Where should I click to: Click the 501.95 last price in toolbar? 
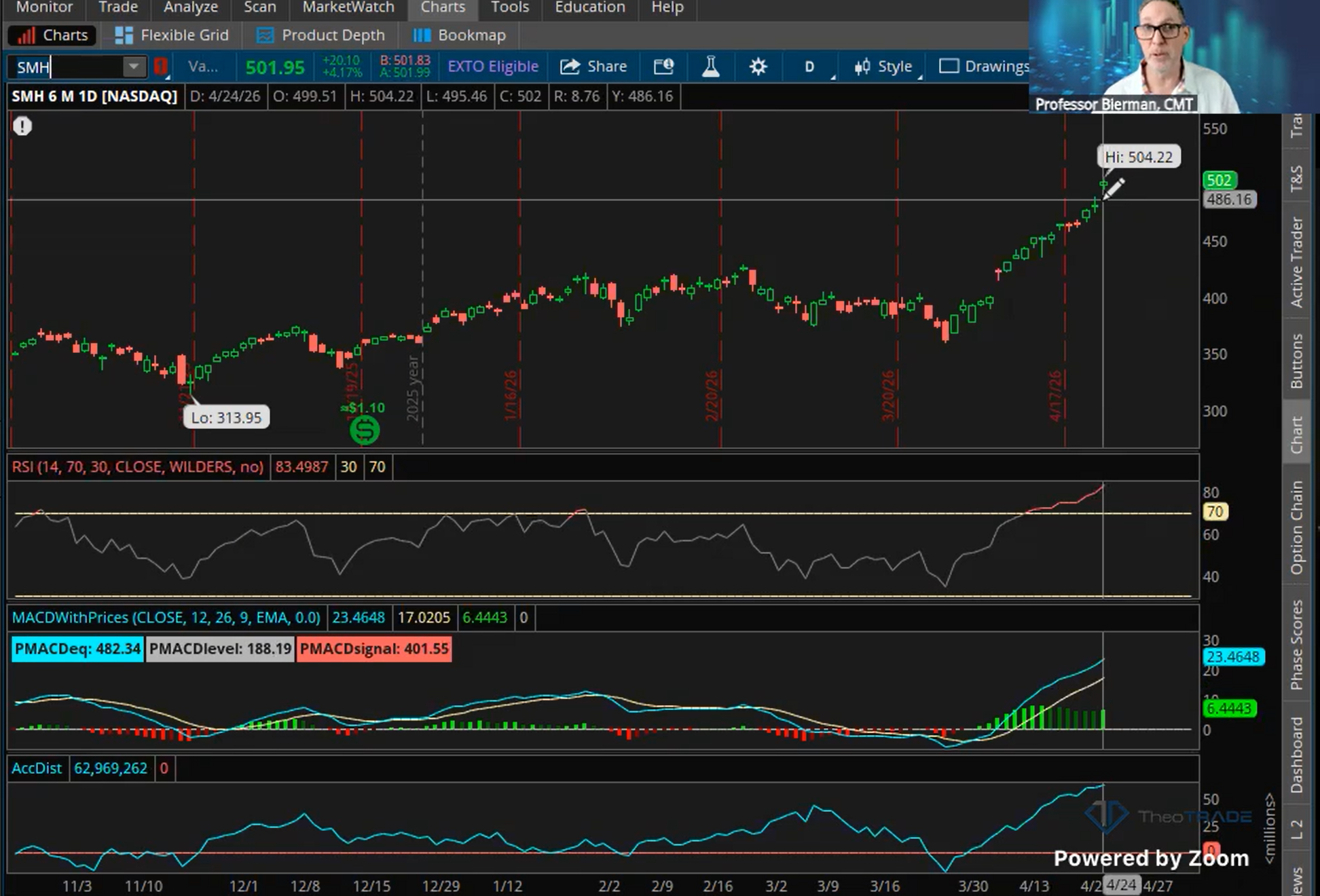(x=275, y=67)
